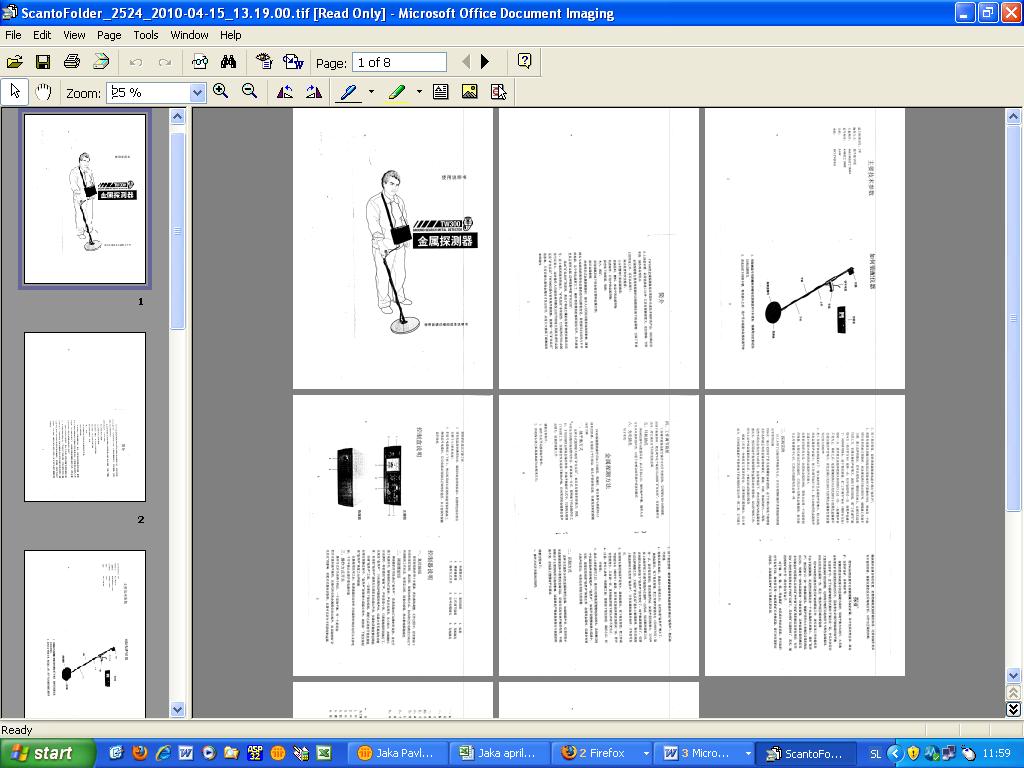Expand the Firefox taskbar group dropdown
This screenshot has width=1024, height=768.
coord(646,754)
